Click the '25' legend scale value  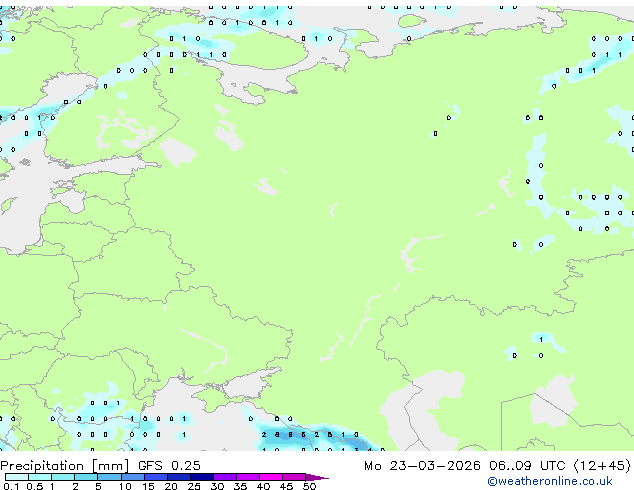[194, 486]
